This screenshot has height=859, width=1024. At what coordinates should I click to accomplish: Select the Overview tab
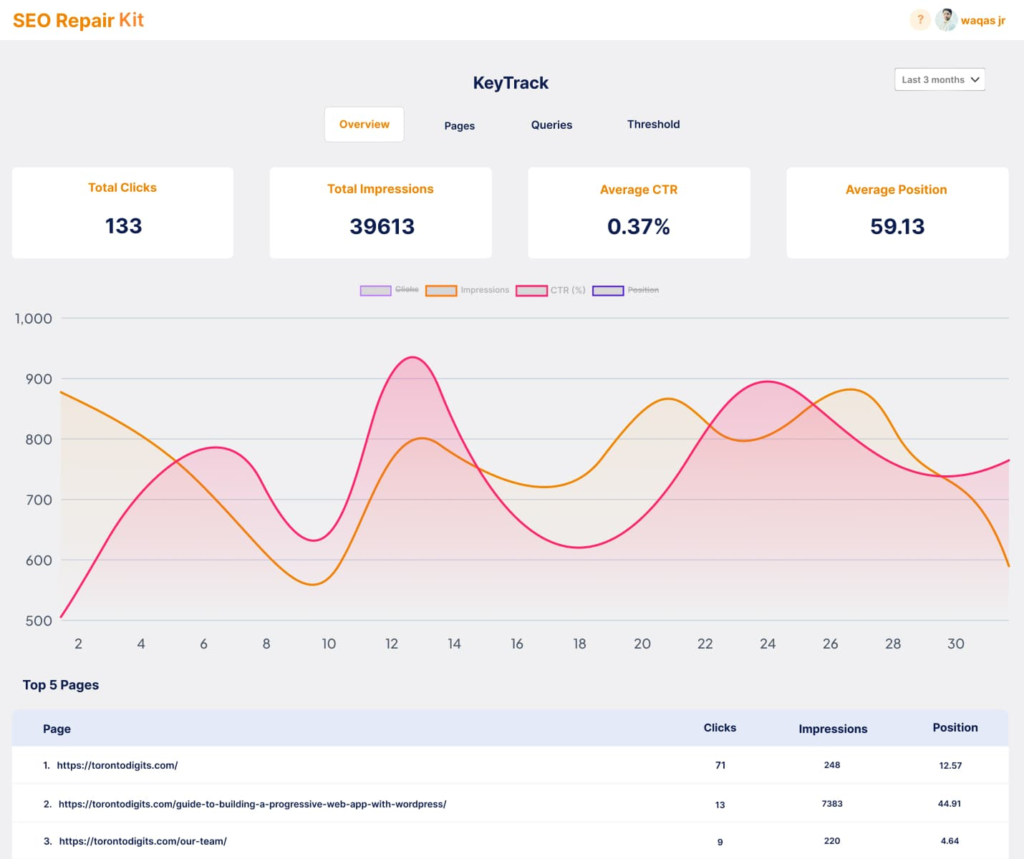coord(364,124)
